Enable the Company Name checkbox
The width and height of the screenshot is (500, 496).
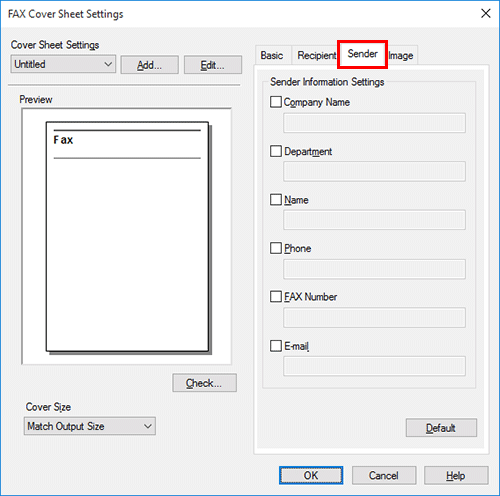[x=276, y=102]
